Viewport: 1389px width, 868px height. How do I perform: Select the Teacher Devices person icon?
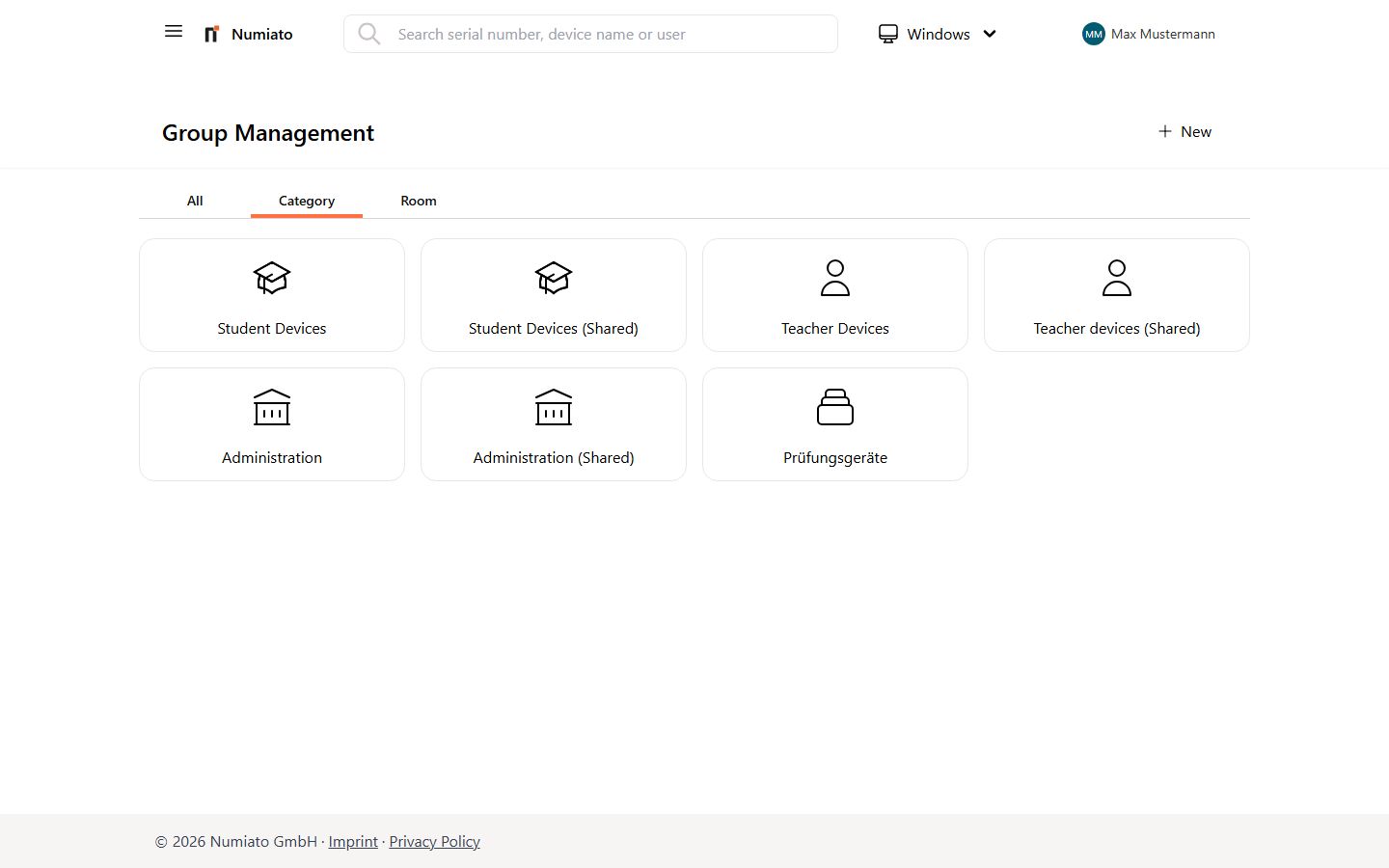click(x=834, y=279)
